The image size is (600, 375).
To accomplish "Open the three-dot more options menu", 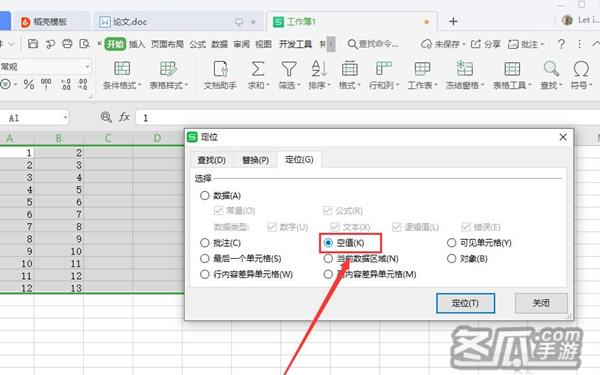I will (579, 44).
